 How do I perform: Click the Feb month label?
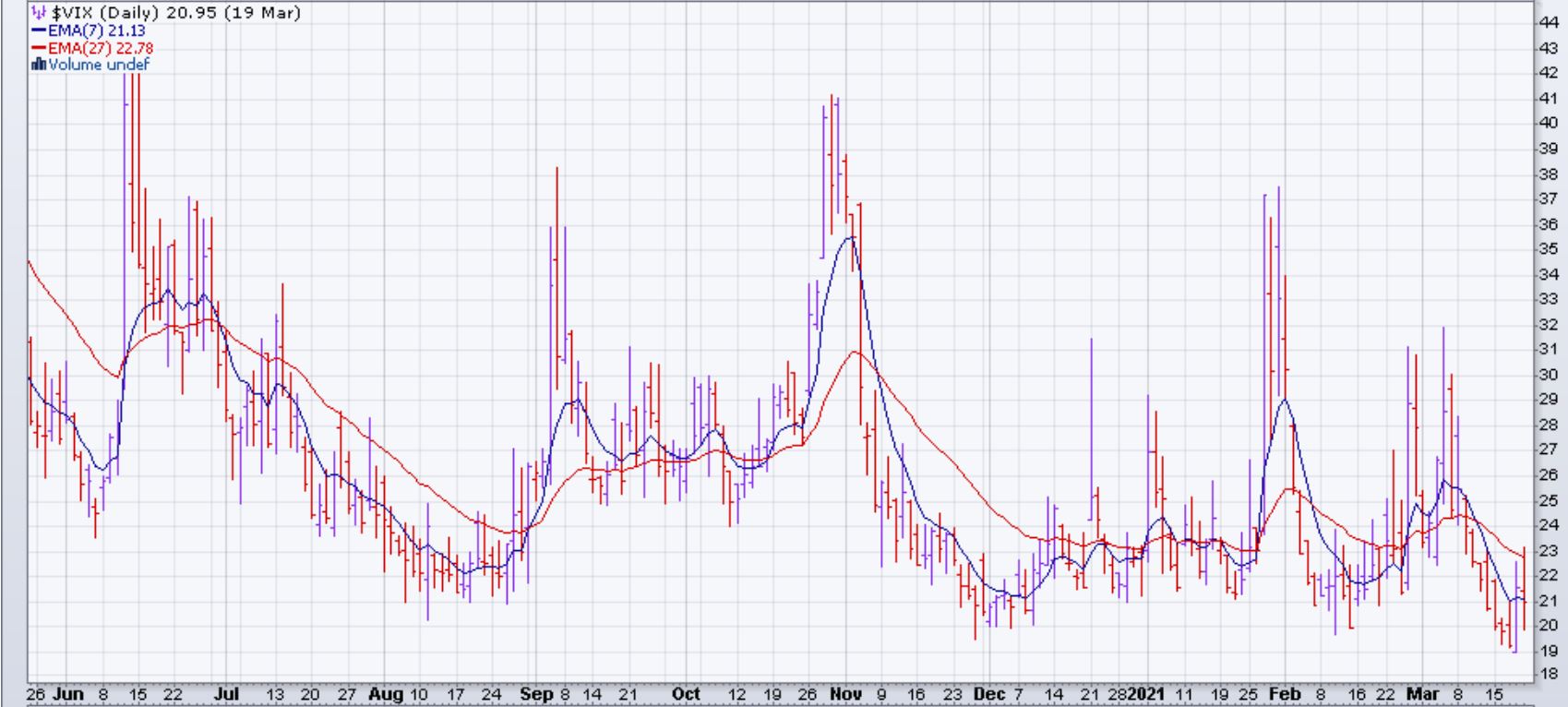click(x=1284, y=694)
